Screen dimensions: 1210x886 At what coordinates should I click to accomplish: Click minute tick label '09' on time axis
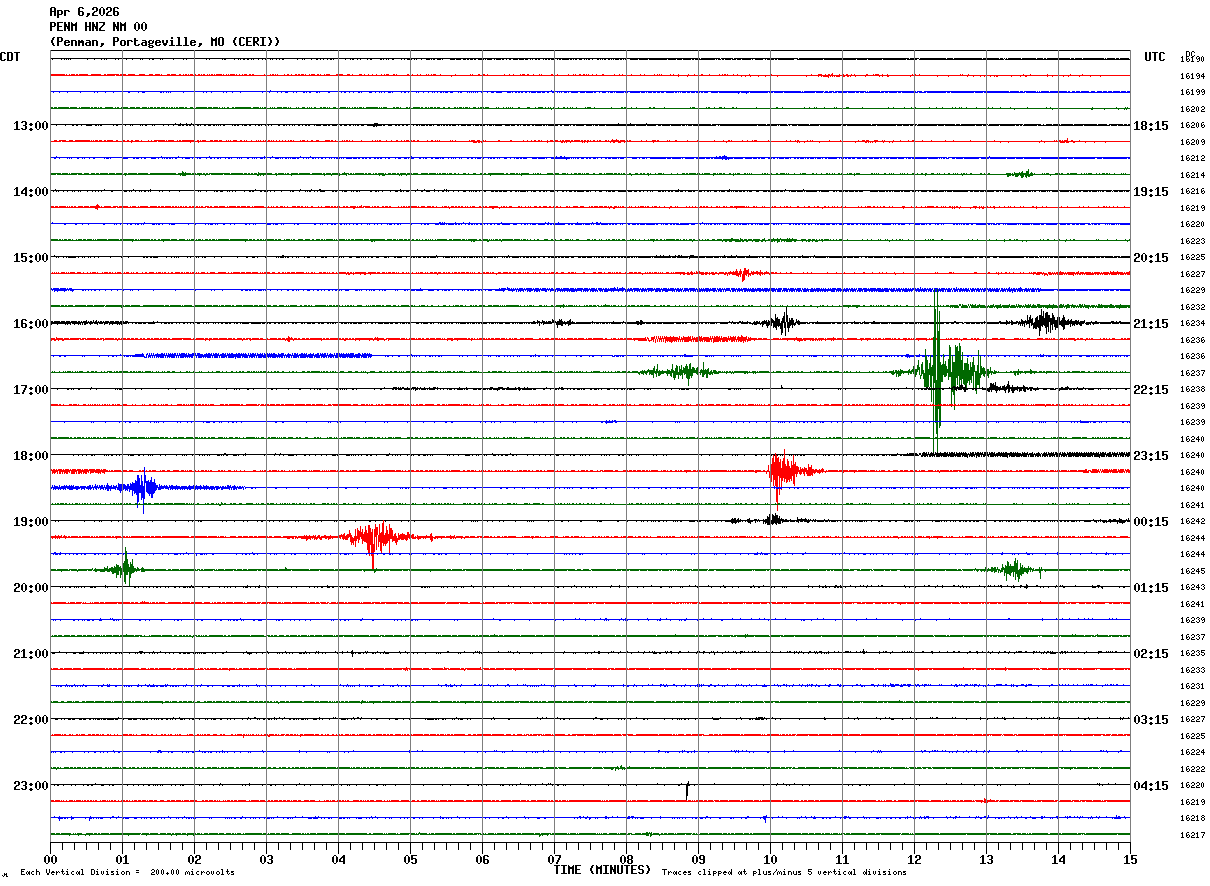[x=698, y=859]
